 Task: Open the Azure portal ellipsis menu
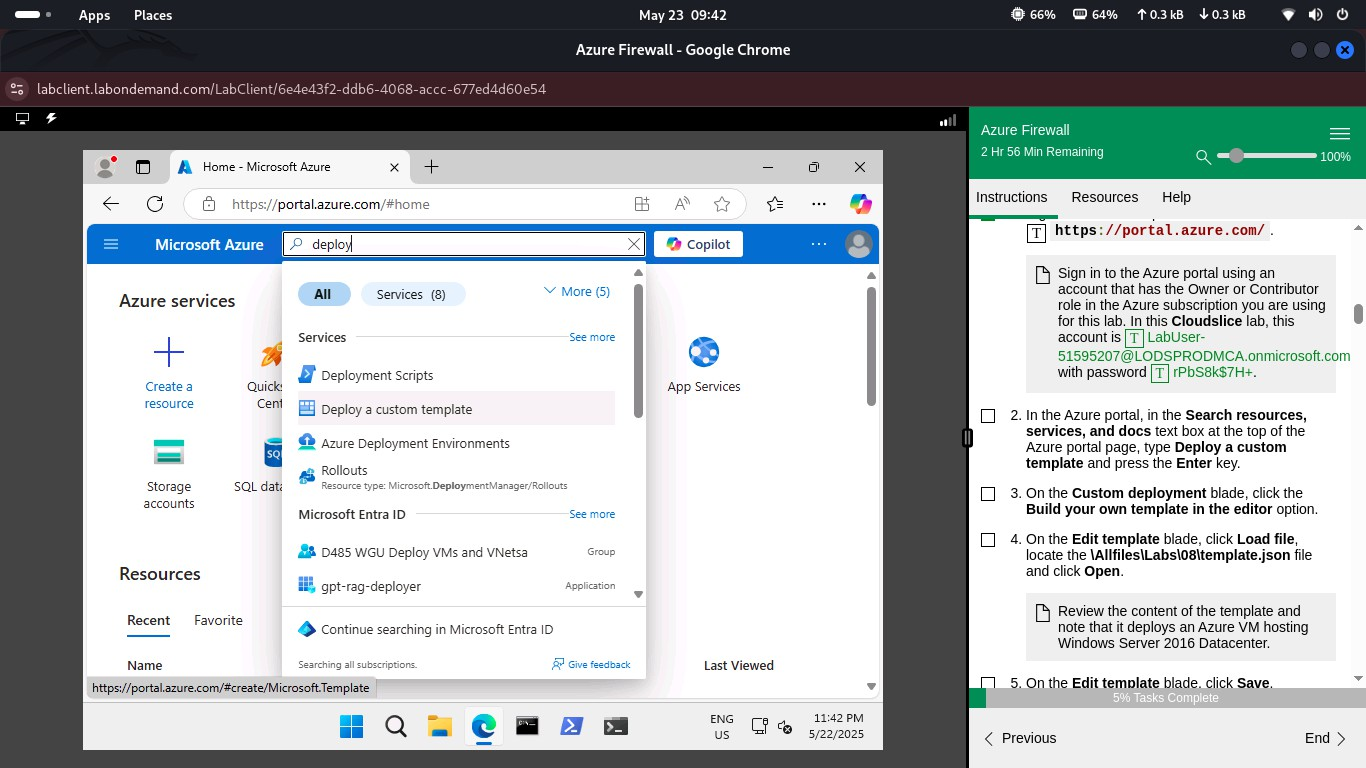pos(819,244)
